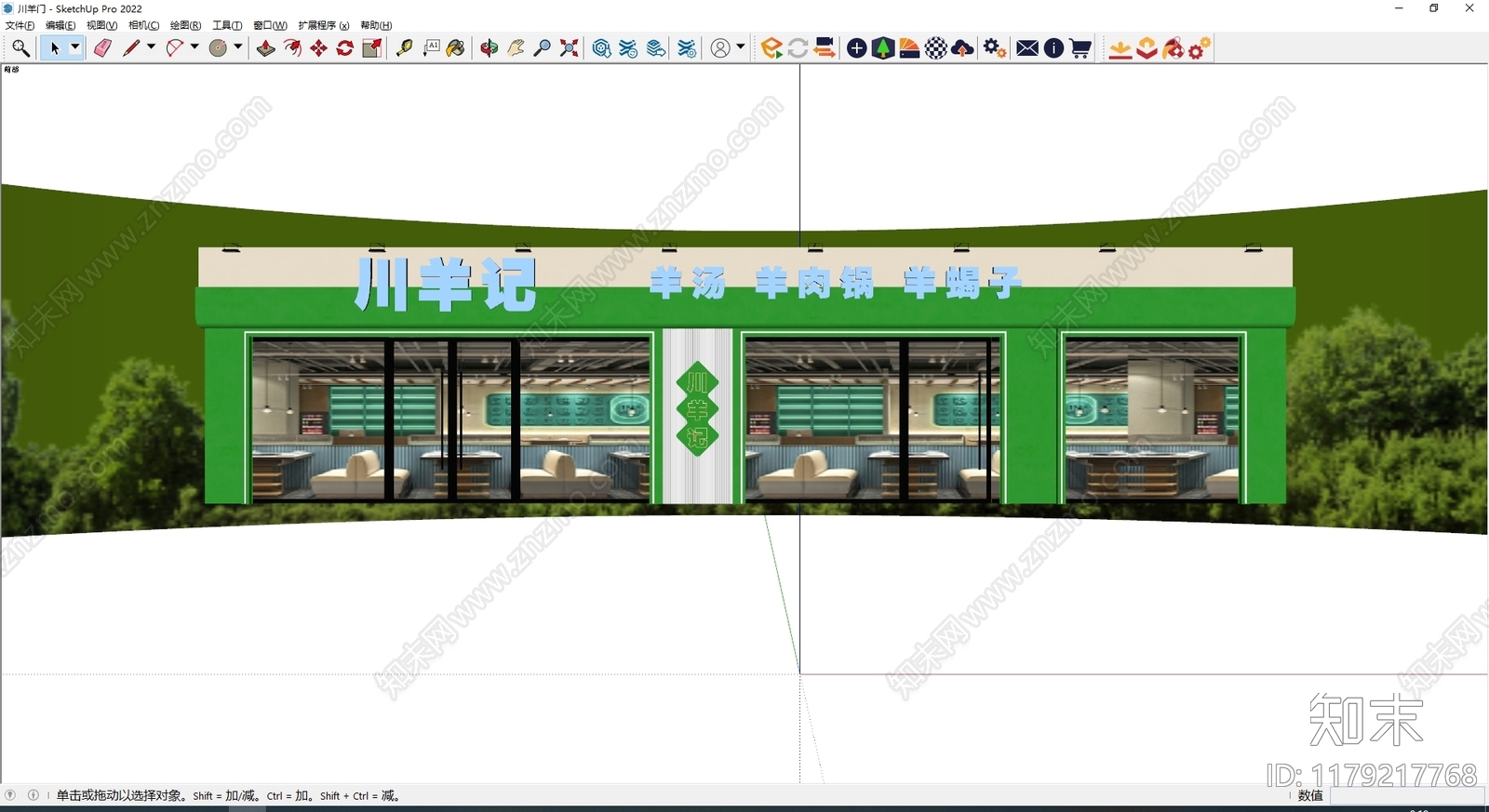This screenshot has height=812, width=1489.
Task: Open the 相机(C) menu
Action: 143,25
